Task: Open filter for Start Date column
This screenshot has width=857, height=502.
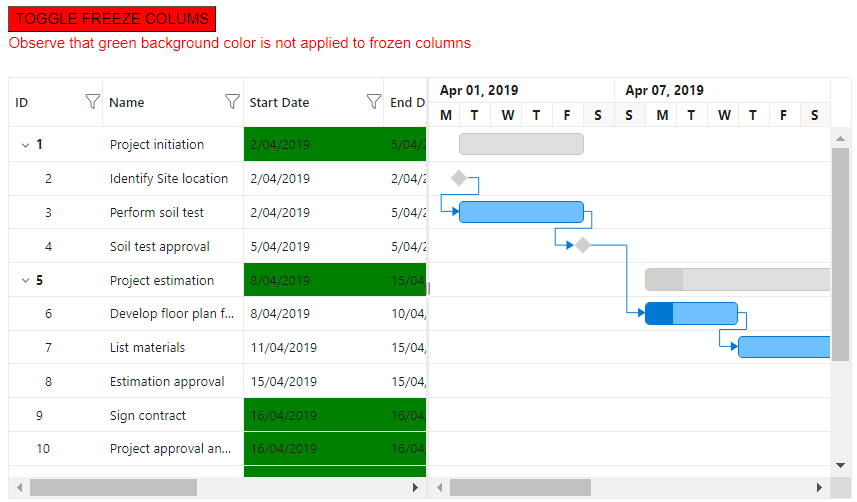Action: point(373,102)
